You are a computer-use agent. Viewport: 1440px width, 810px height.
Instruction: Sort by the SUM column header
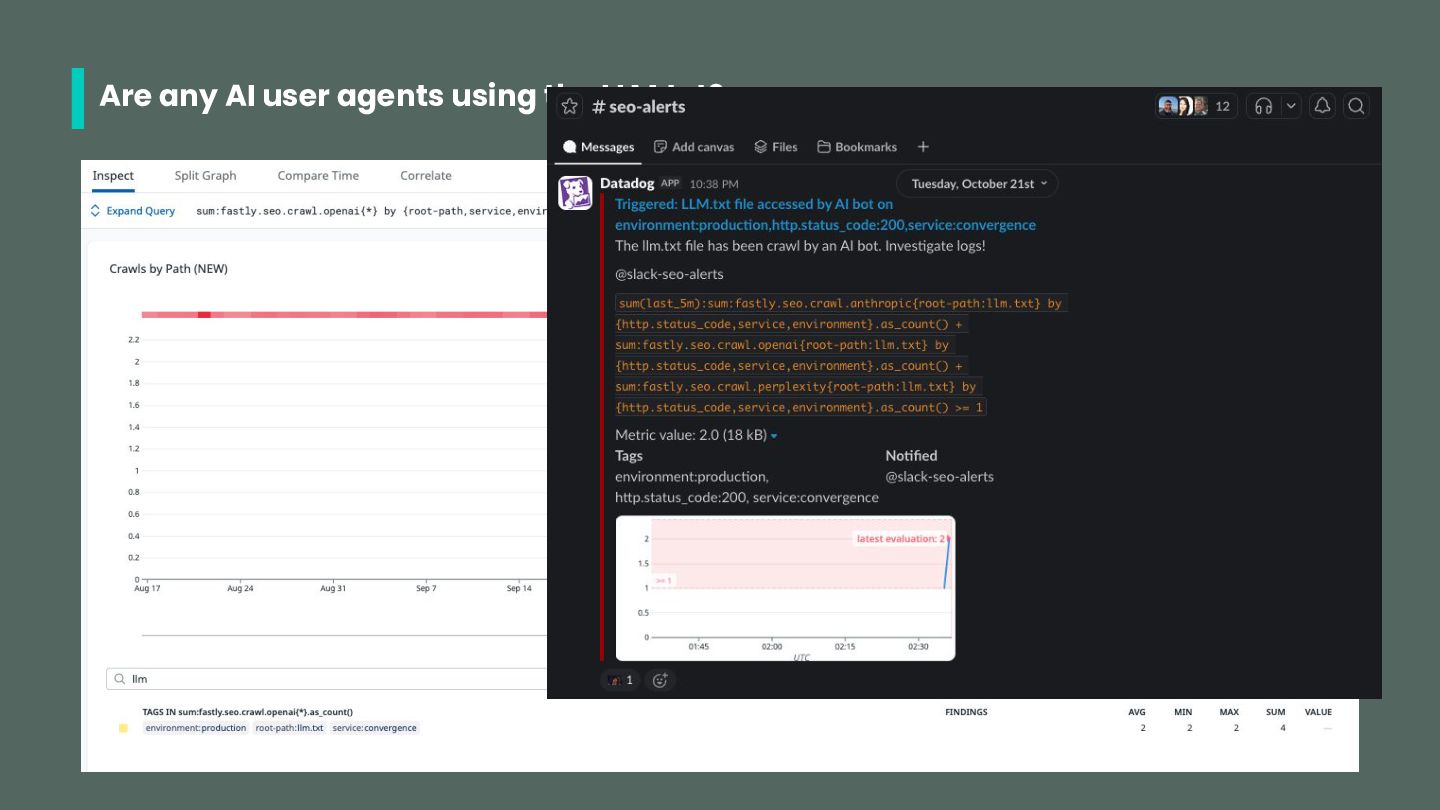pos(1275,712)
